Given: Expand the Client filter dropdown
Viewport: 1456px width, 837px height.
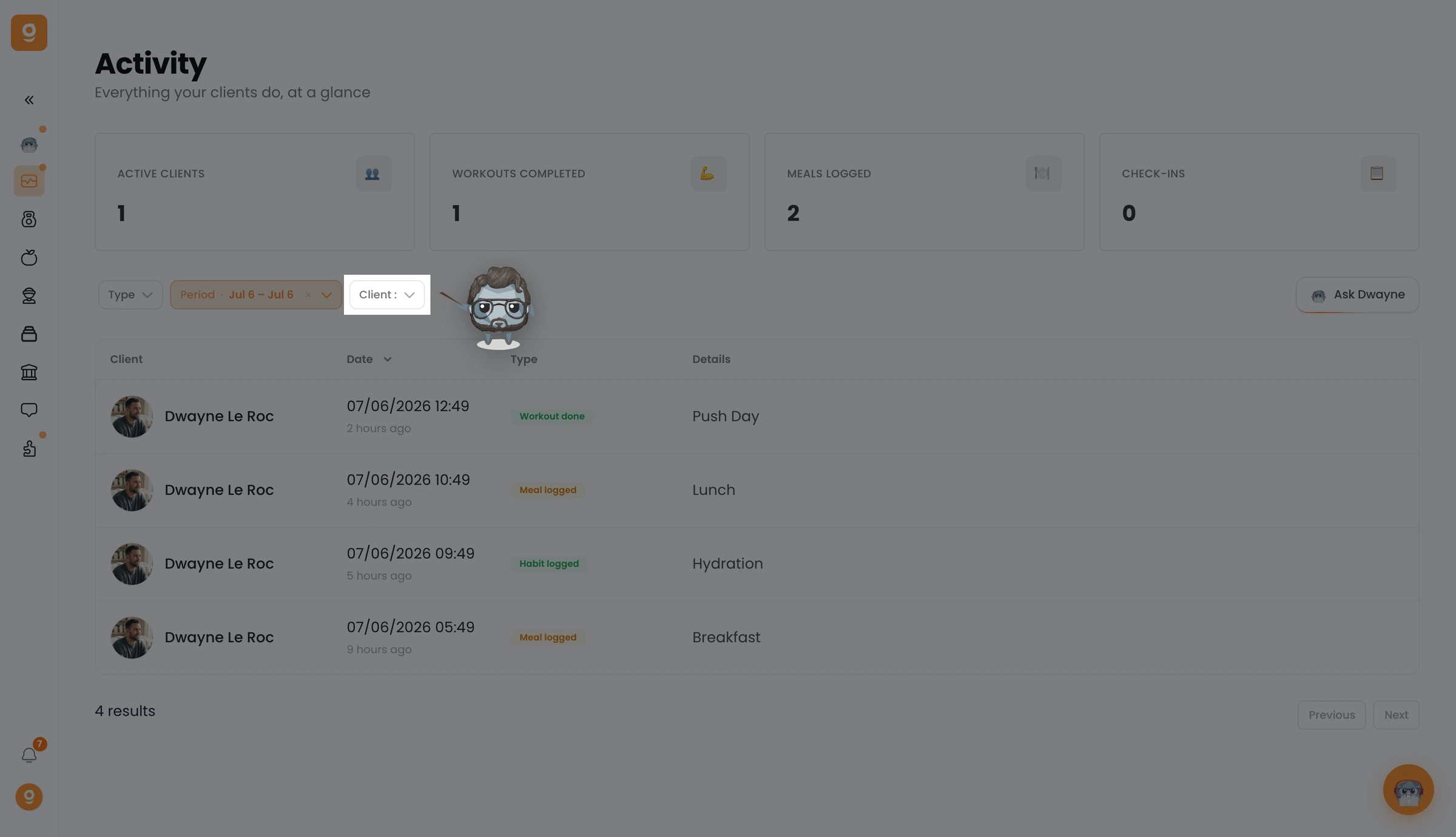Looking at the screenshot, I should pos(387,295).
